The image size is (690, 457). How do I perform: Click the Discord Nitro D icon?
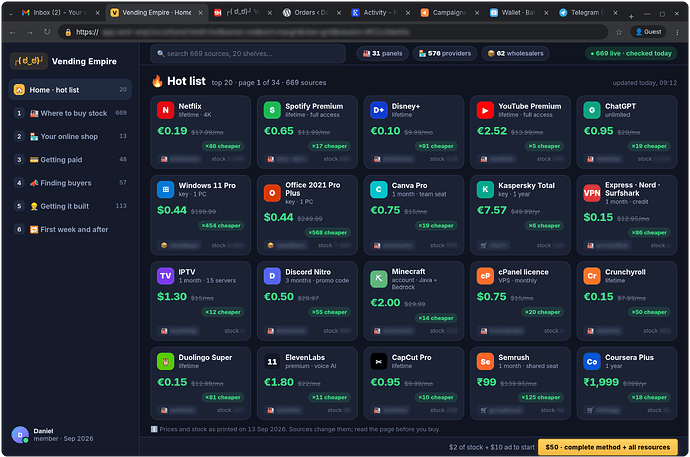pos(272,276)
